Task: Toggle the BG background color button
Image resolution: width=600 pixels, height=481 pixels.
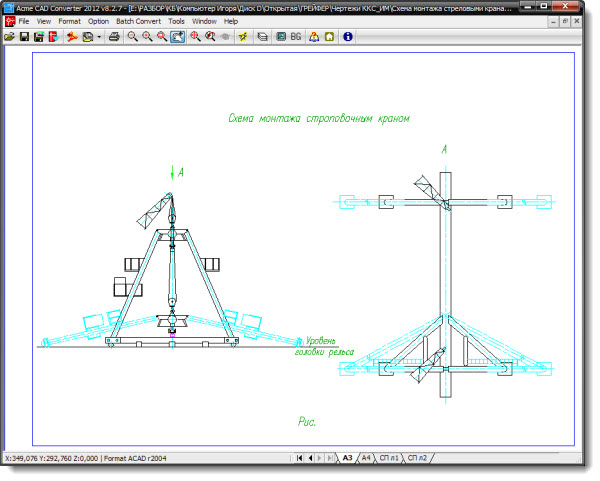Action: (296, 36)
